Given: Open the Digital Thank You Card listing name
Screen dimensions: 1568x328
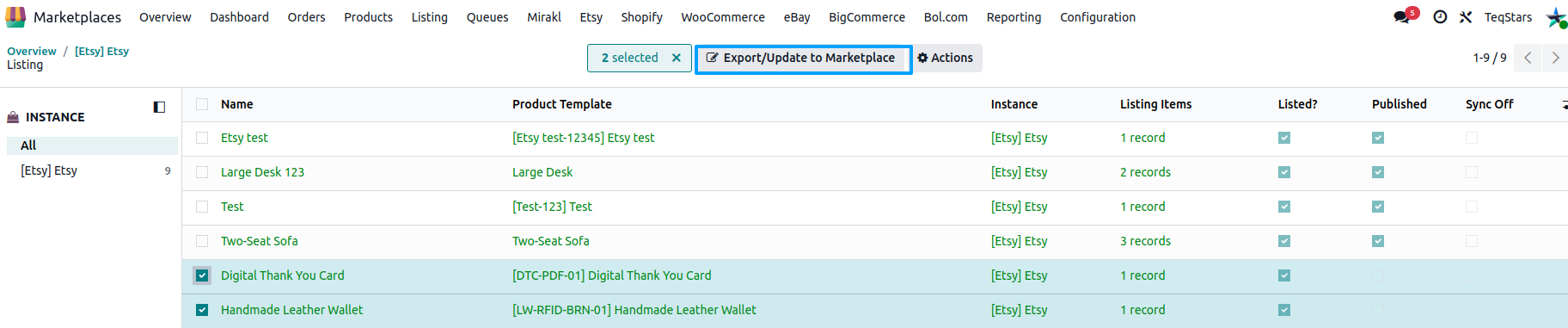Looking at the screenshot, I should [282, 275].
